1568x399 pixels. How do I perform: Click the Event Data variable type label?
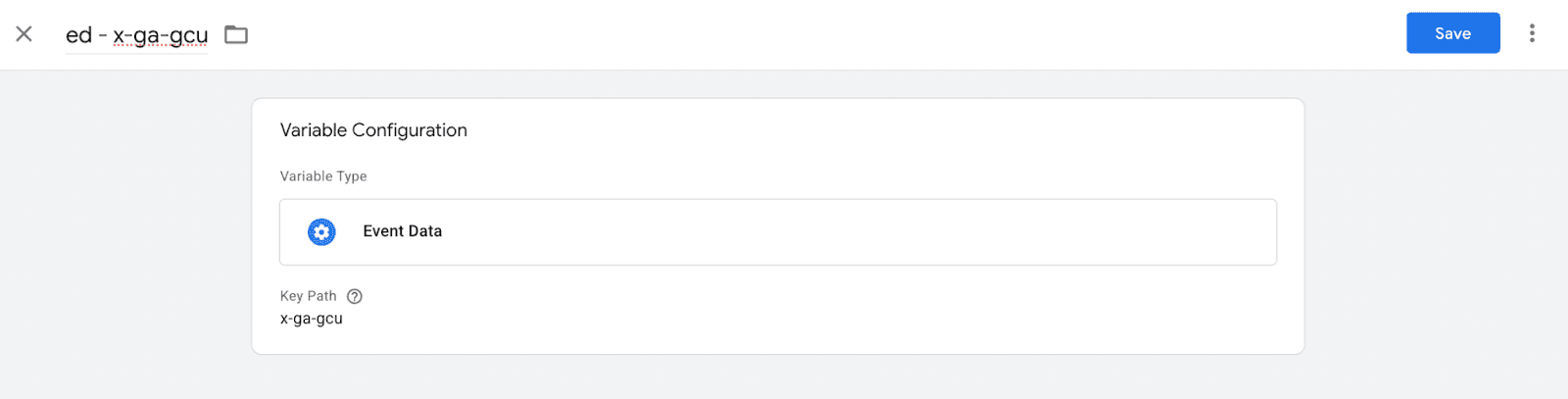[402, 231]
